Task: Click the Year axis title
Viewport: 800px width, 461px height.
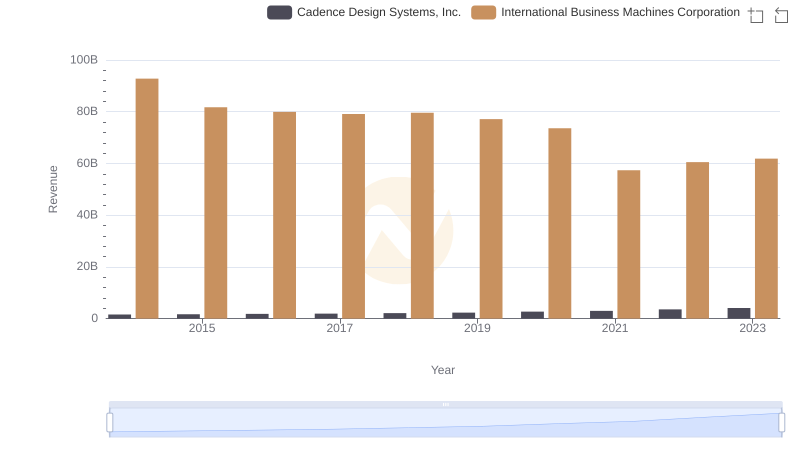Action: (443, 370)
